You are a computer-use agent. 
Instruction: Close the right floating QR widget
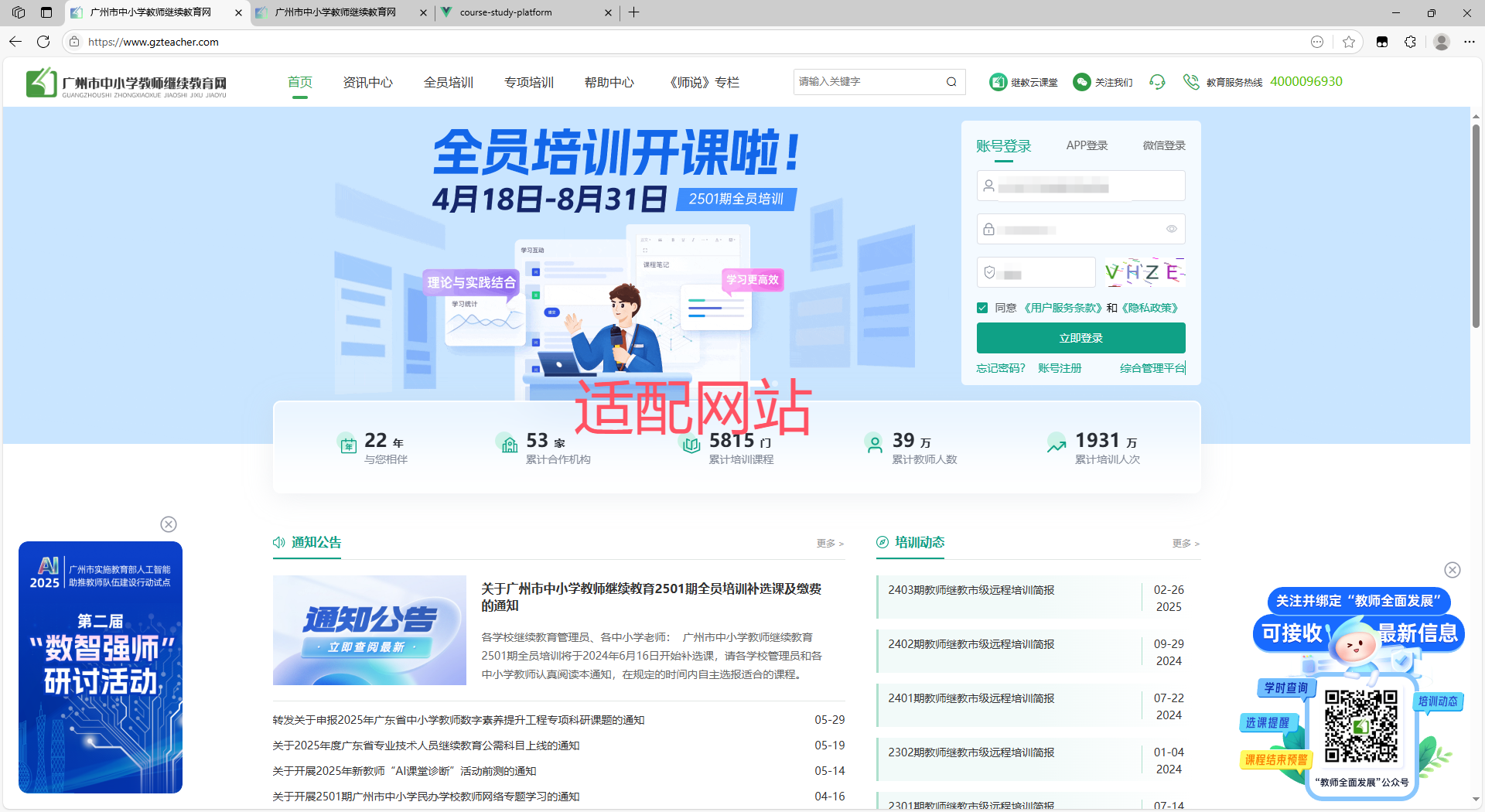(x=1453, y=570)
